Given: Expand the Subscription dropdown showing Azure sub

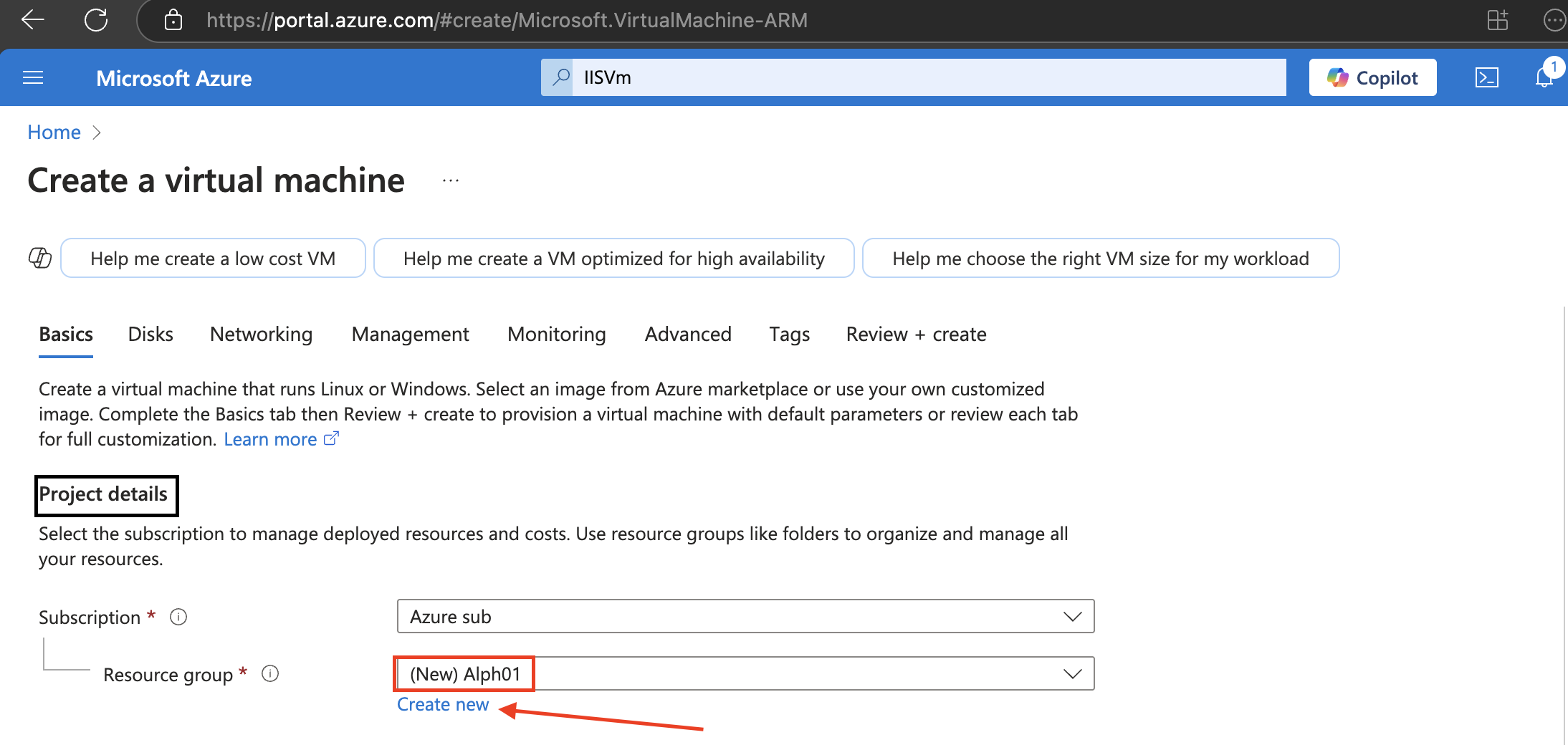Looking at the screenshot, I should (745, 616).
